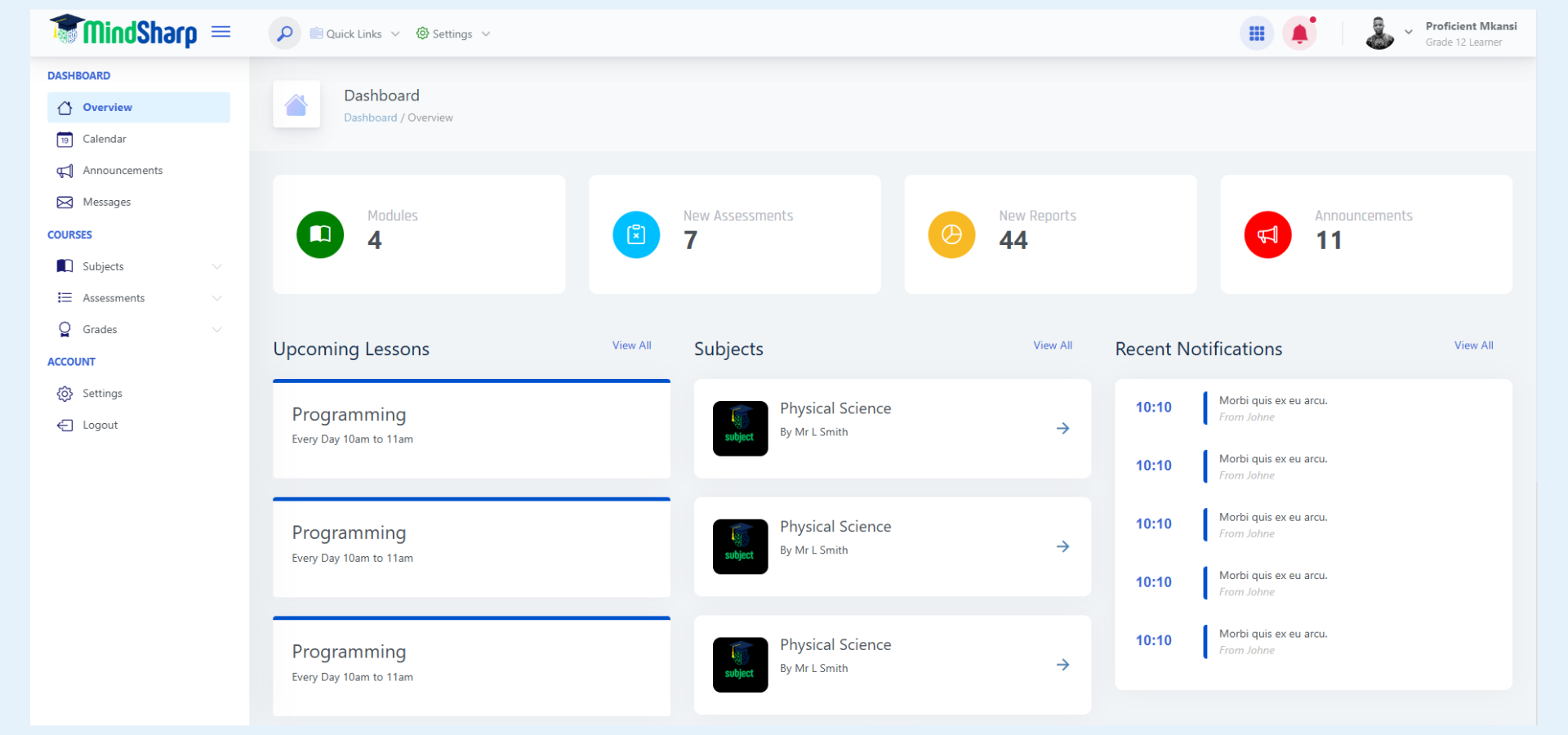1568x735 pixels.
Task: Click View All for Upcoming Lessons
Action: coord(631,345)
